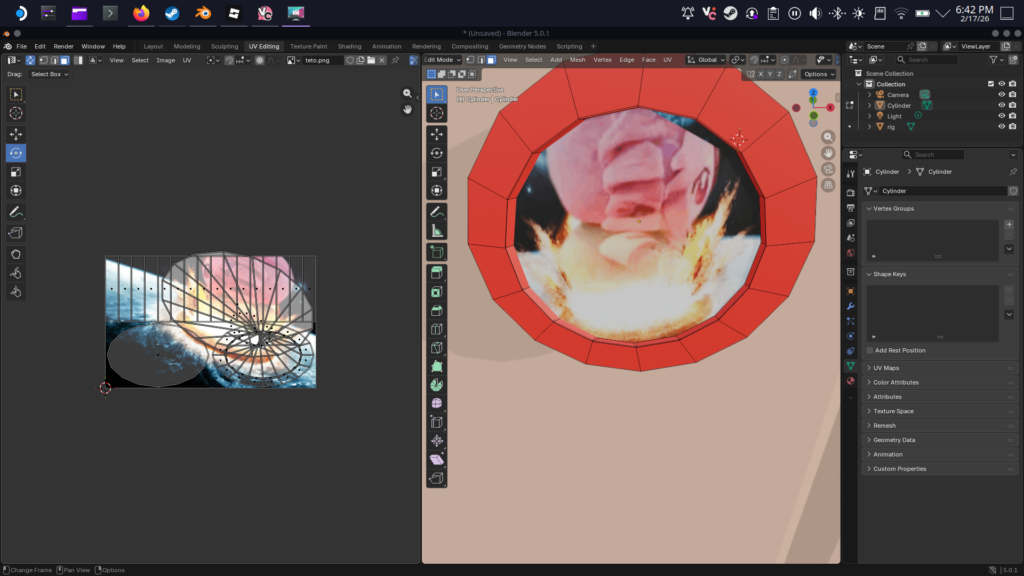Click the Options button in viewport
This screenshot has height=576, width=1024.
pos(817,74)
